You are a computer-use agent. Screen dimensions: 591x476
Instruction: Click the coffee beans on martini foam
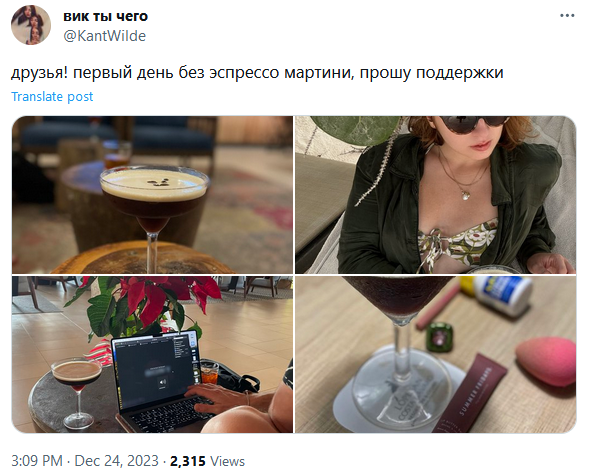click(x=157, y=183)
